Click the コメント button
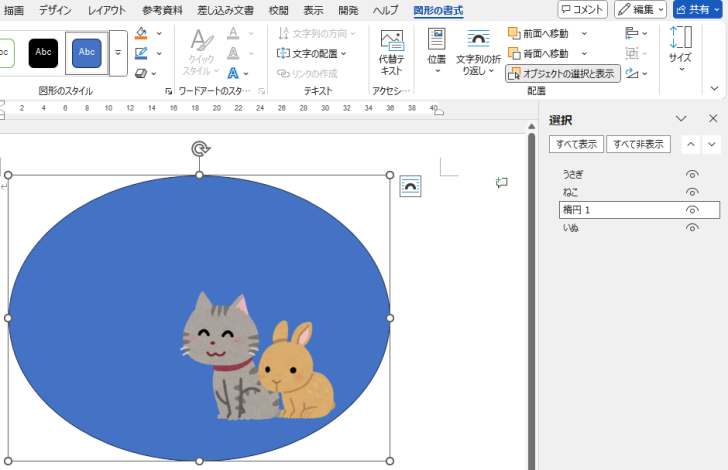 (x=583, y=9)
